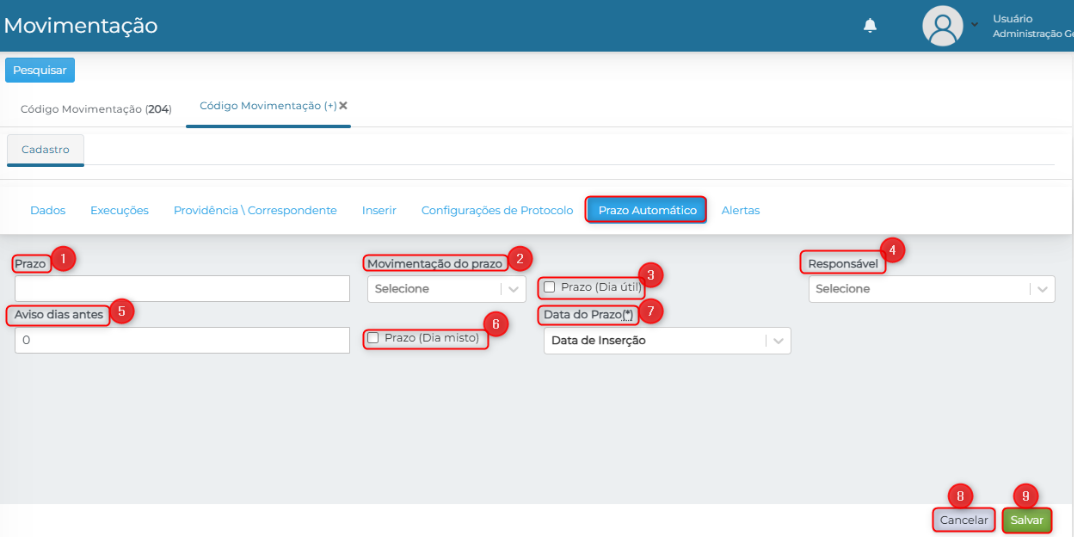Select the Prazo Automático tab
Image resolution: width=1074 pixels, height=537 pixels.
647,210
